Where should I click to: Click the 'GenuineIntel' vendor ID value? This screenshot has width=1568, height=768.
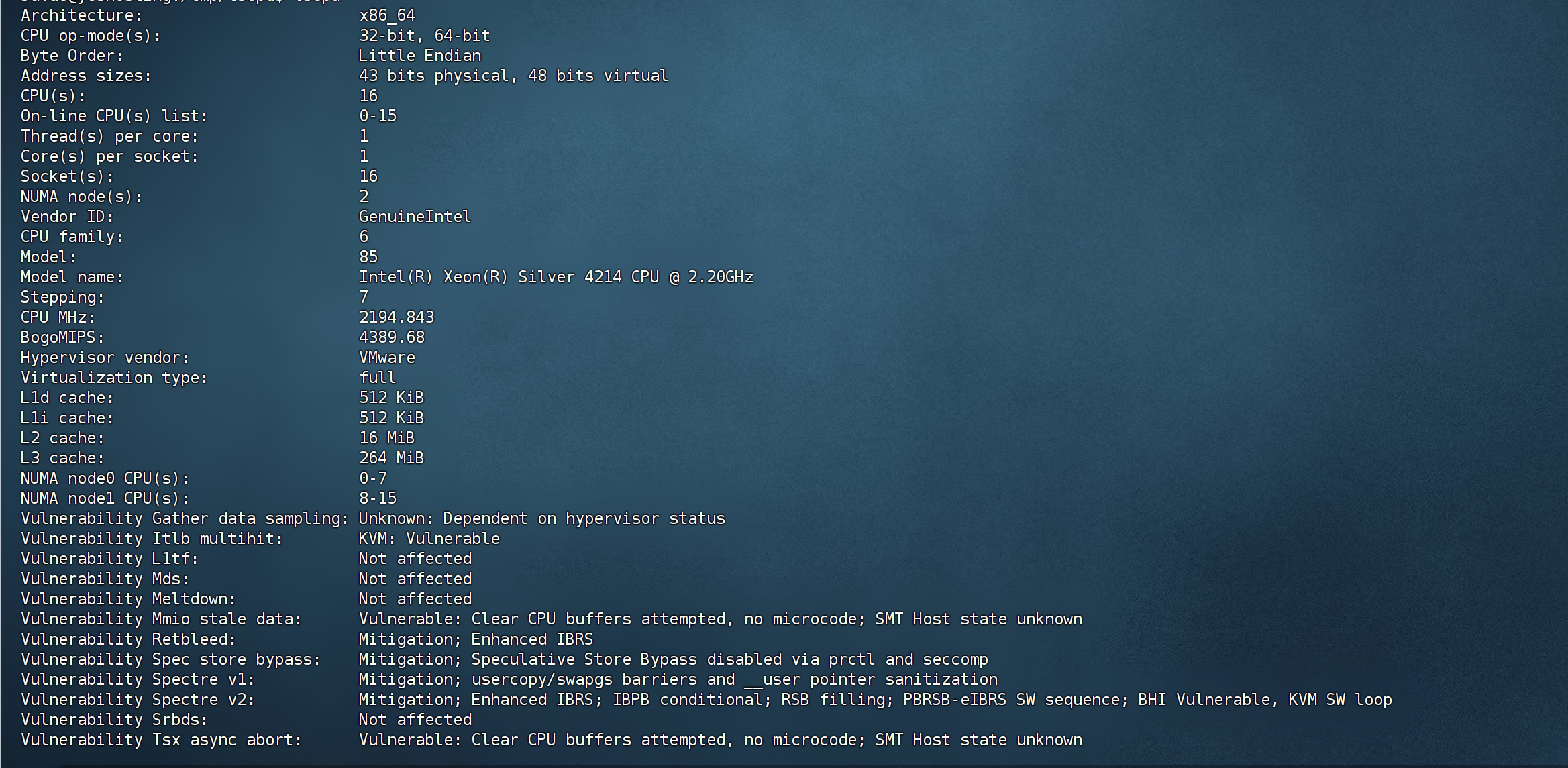415,217
